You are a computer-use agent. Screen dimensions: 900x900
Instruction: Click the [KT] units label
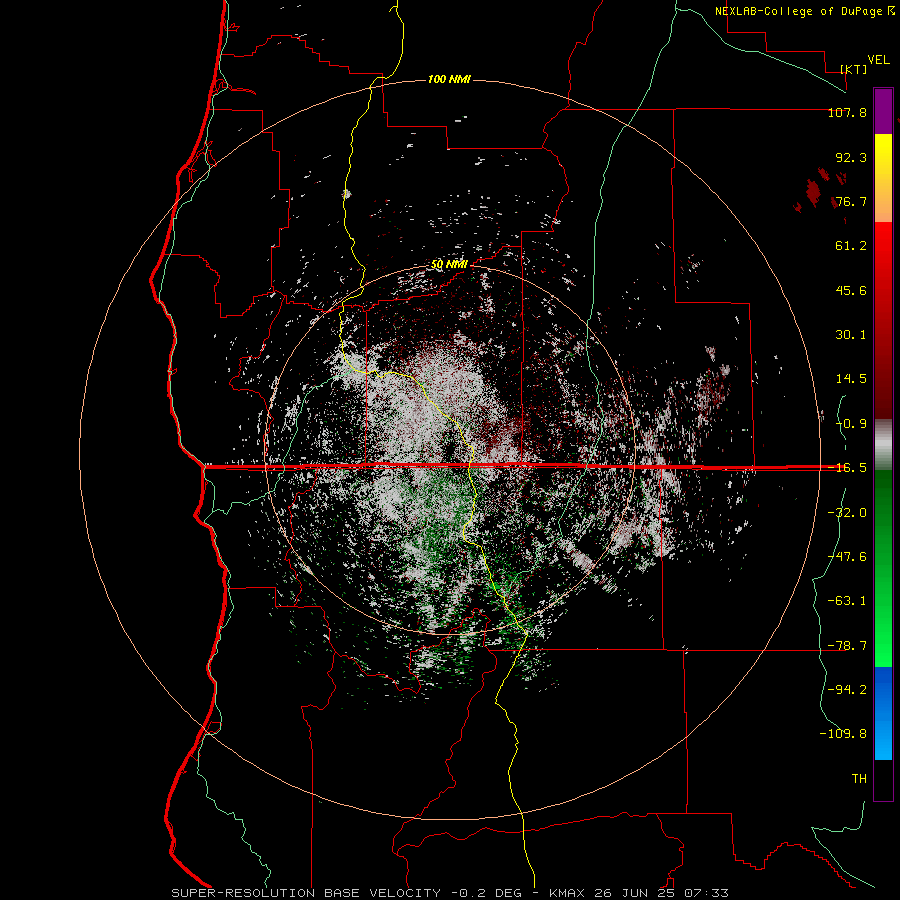(854, 69)
